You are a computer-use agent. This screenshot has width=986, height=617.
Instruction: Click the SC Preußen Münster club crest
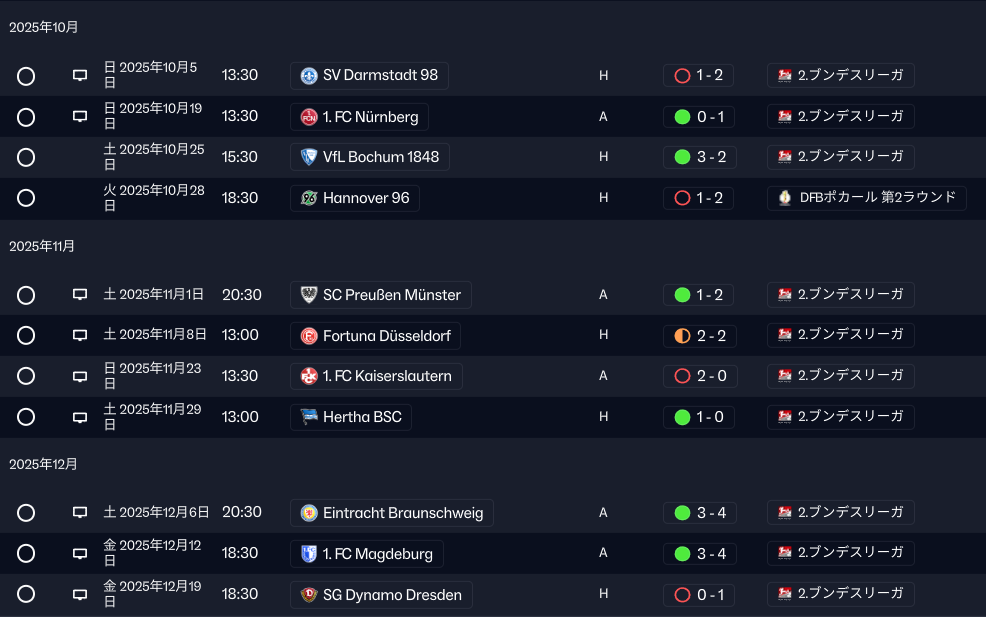pos(309,295)
